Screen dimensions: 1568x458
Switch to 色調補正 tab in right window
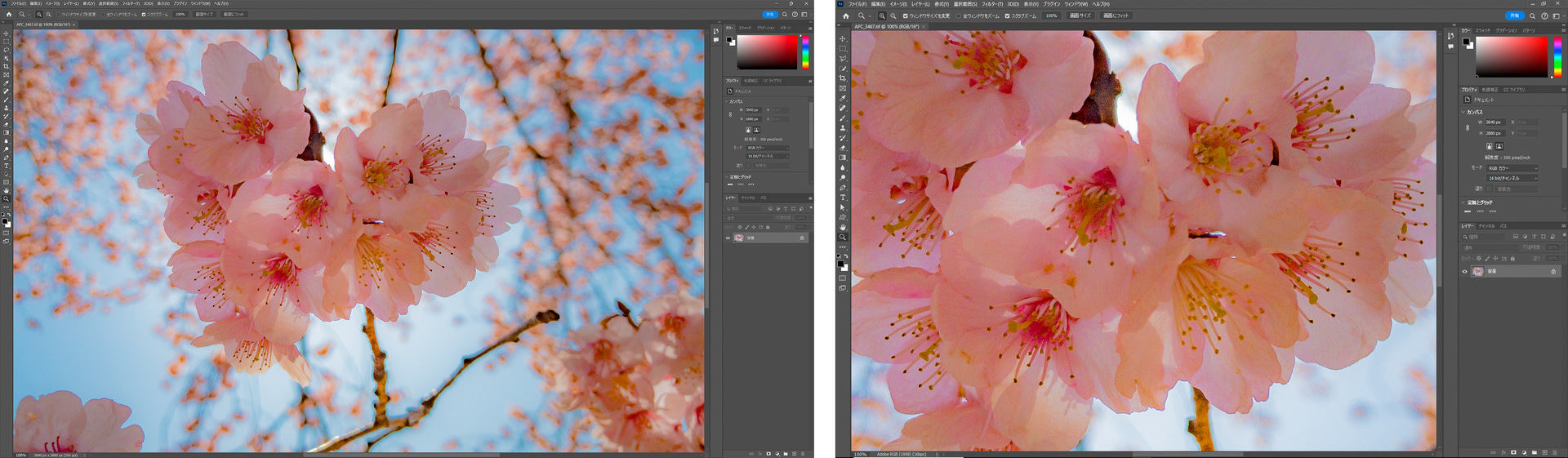coord(1491,90)
